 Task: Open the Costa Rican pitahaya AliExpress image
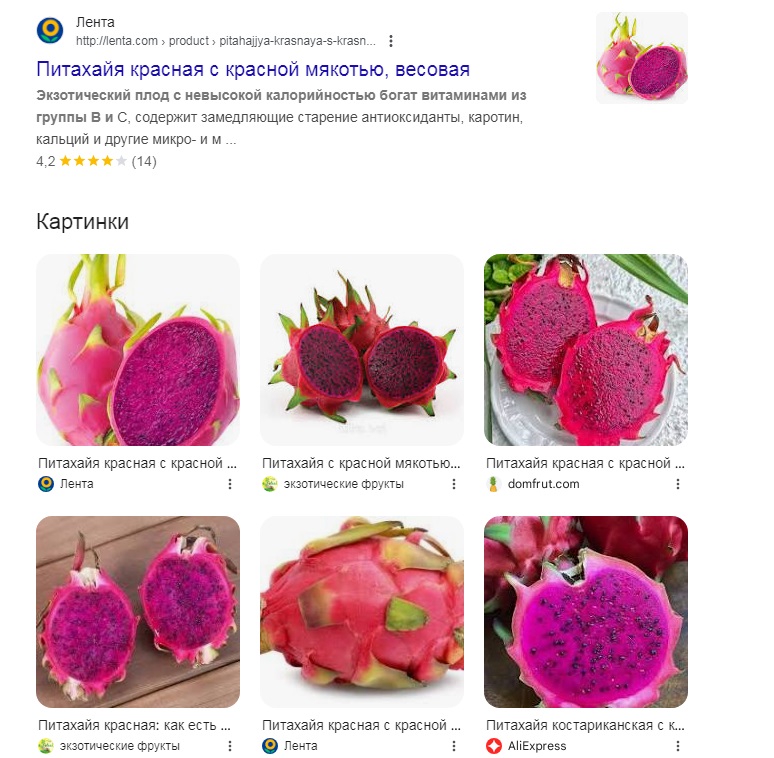(586, 612)
